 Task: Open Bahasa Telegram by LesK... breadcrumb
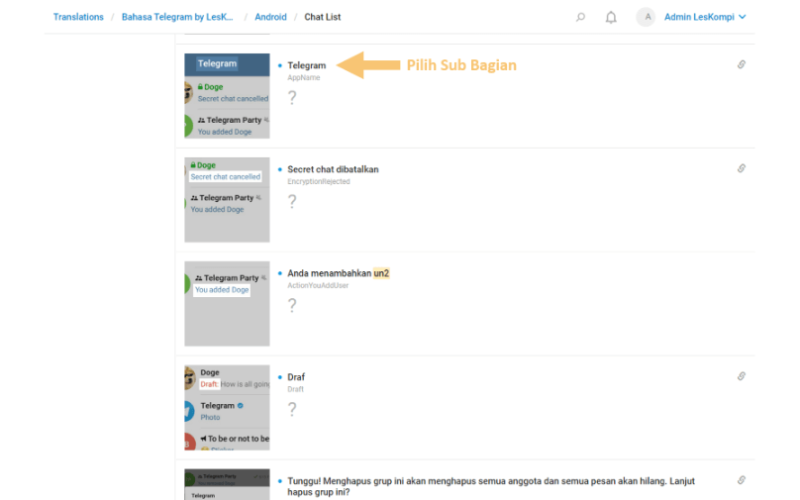tap(177, 17)
